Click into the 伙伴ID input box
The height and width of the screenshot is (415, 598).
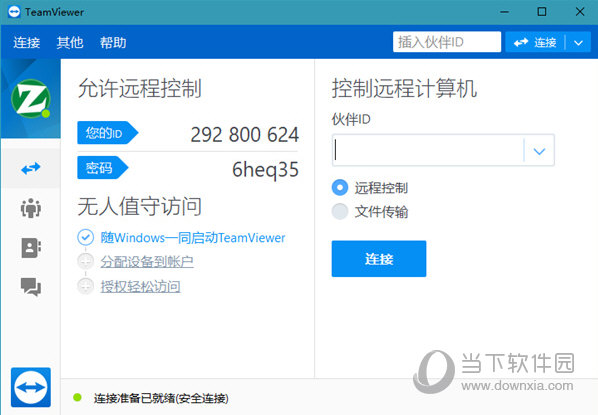tap(429, 150)
